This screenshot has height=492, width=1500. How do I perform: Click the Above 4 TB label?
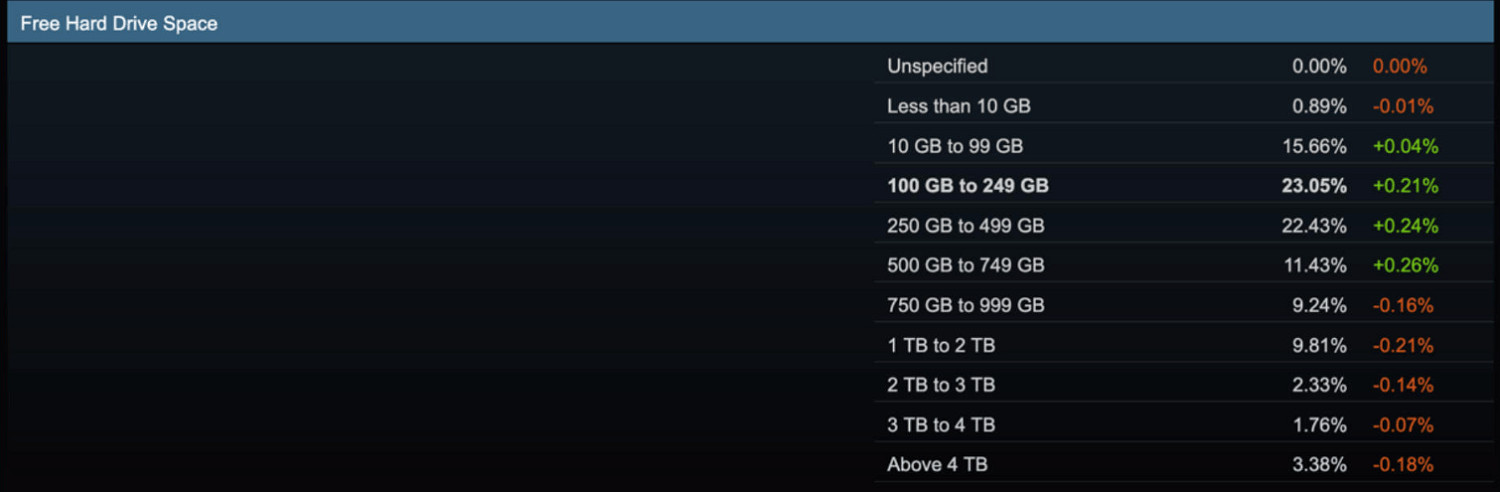pyautogui.click(x=937, y=465)
